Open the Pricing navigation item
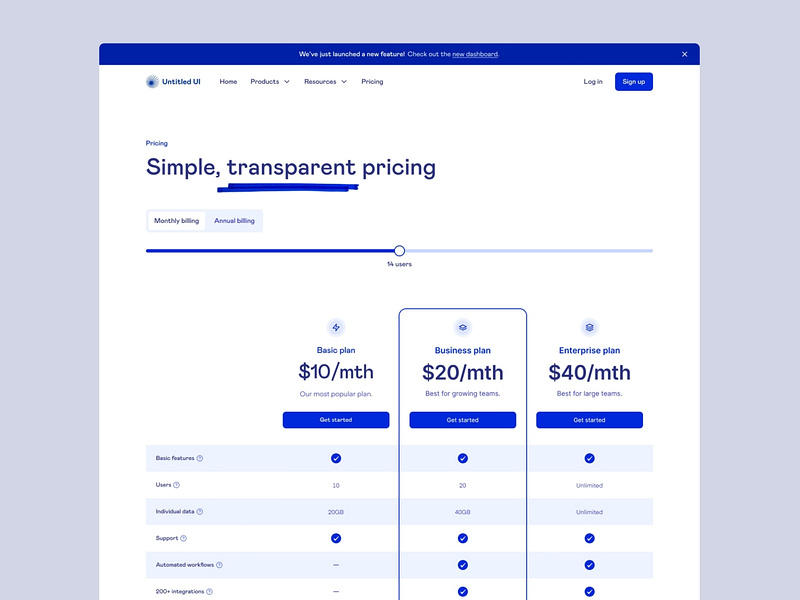 pyautogui.click(x=372, y=81)
